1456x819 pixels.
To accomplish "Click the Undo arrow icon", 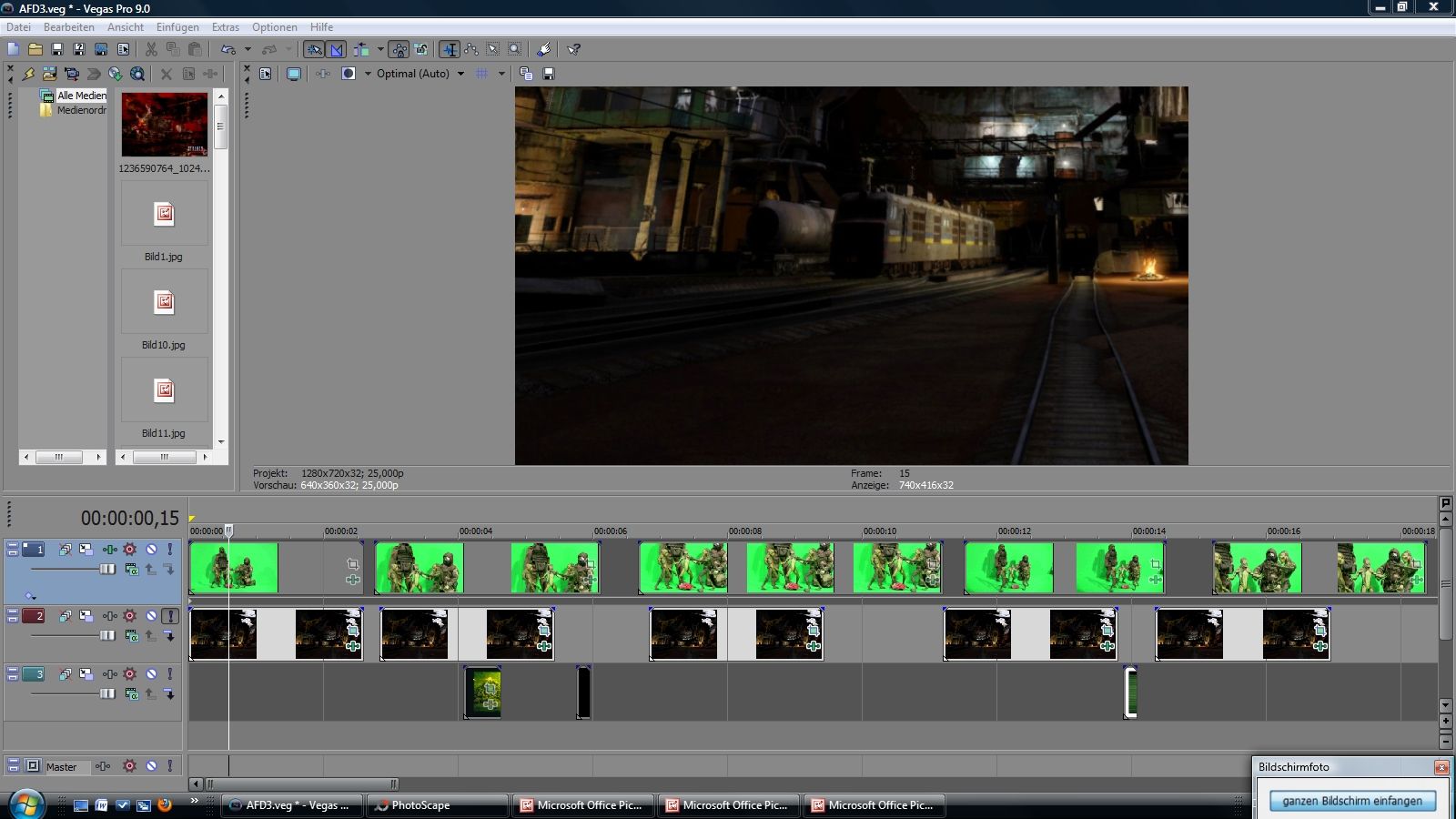I will [x=227, y=49].
